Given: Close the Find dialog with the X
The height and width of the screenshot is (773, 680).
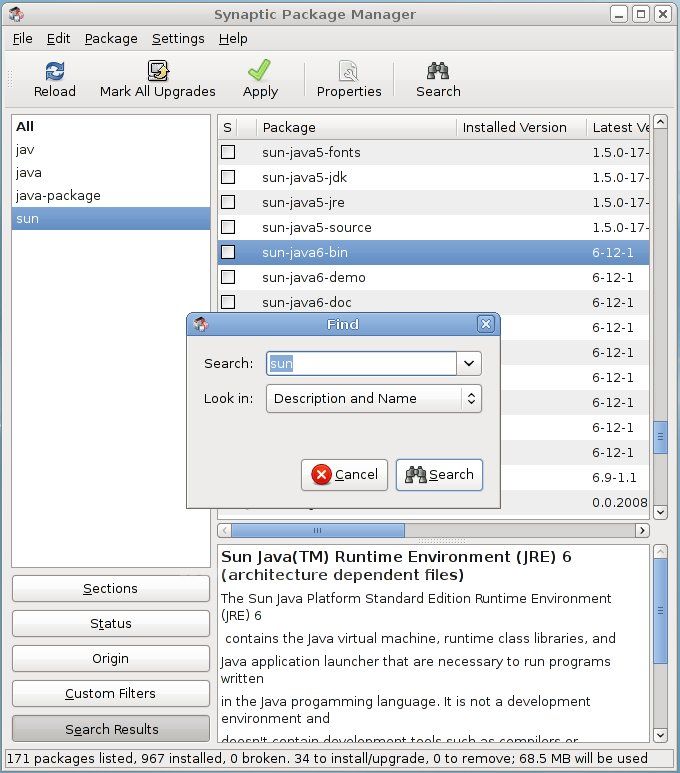Looking at the screenshot, I should (485, 324).
